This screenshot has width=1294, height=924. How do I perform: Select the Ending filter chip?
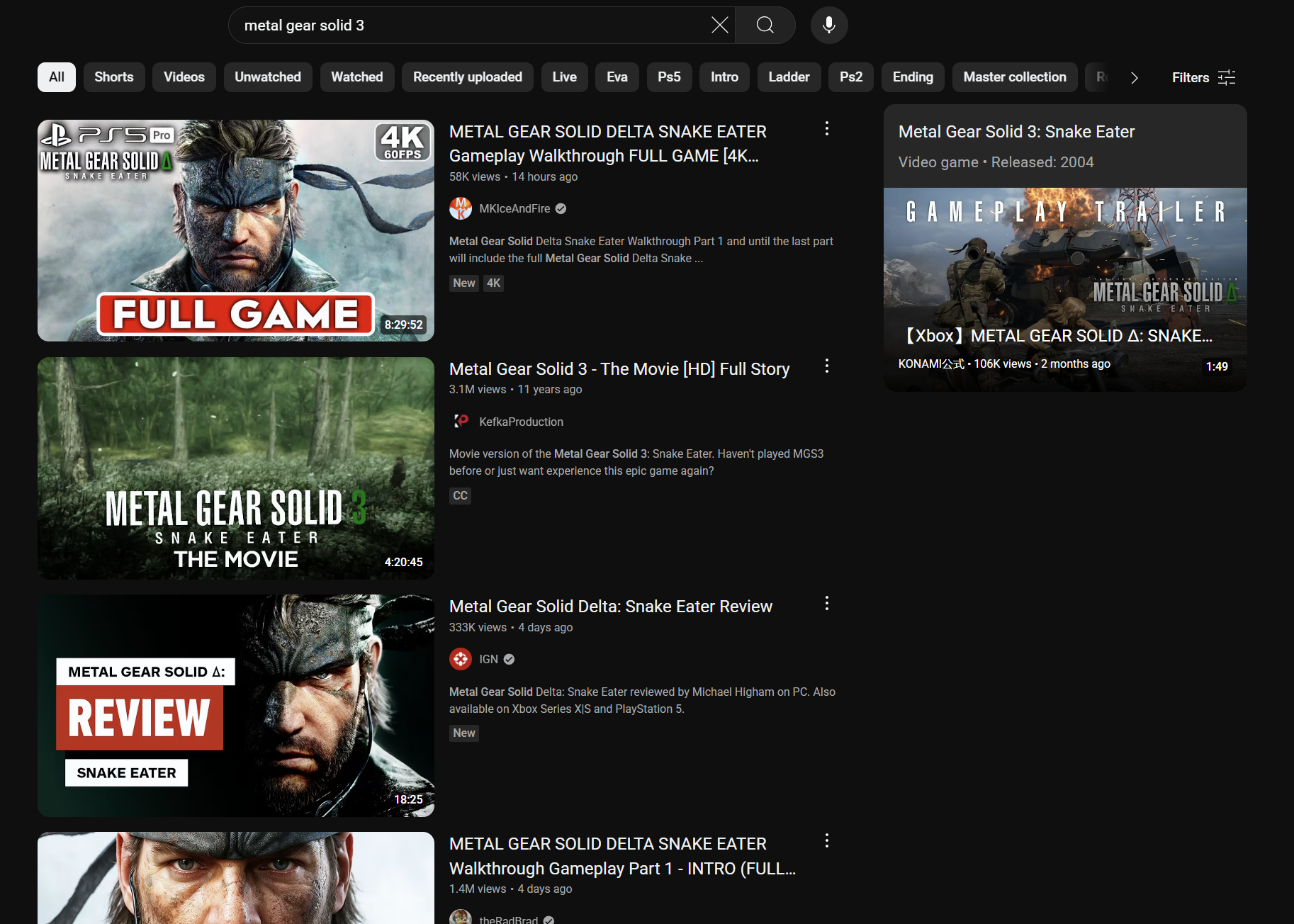pos(913,77)
